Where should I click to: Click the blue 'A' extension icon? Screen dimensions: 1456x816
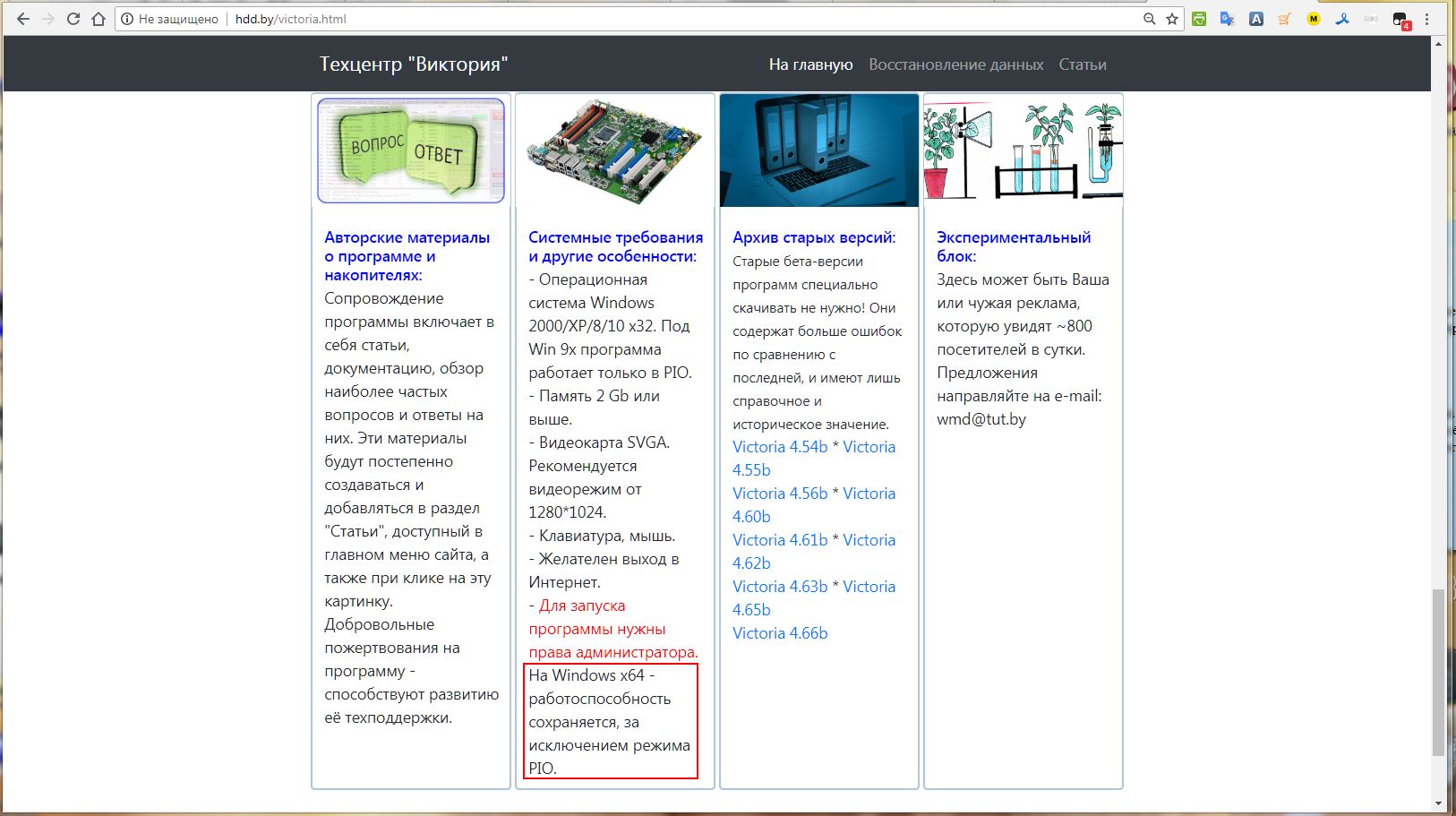point(1256,19)
